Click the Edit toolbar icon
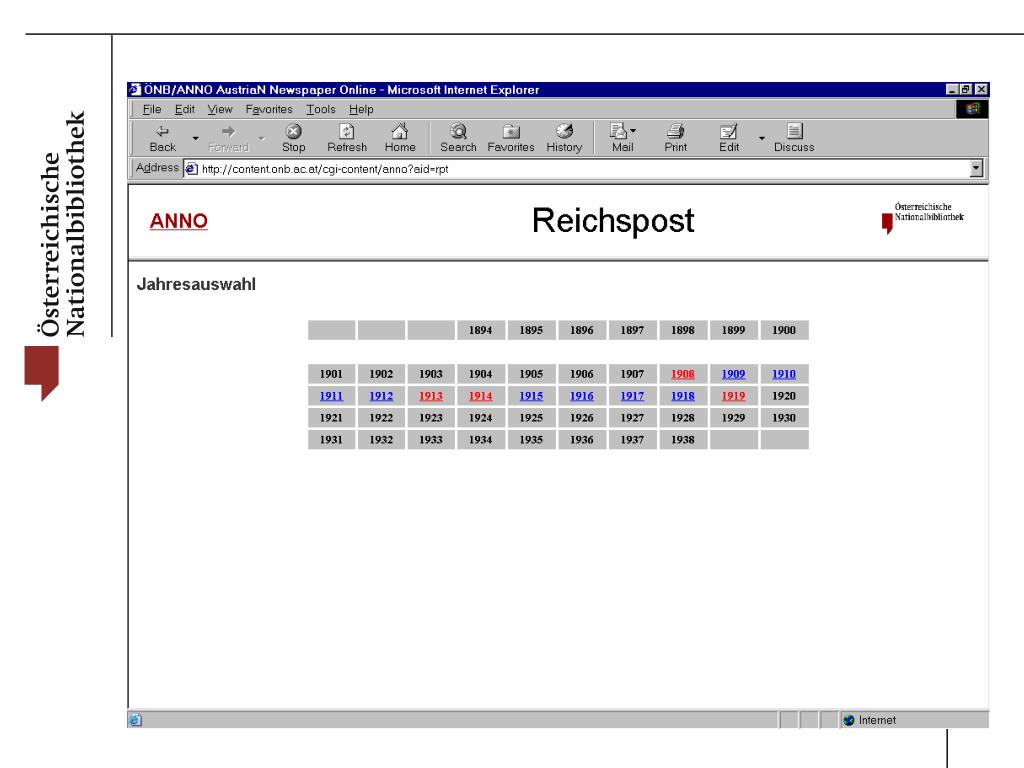Viewport: 1024px width, 768px height. coord(729,138)
